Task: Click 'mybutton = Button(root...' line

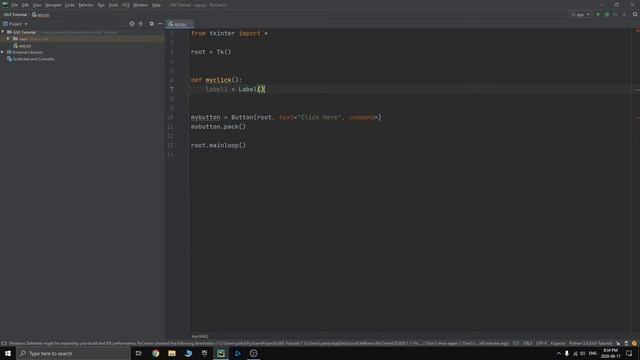Action: 286,118
